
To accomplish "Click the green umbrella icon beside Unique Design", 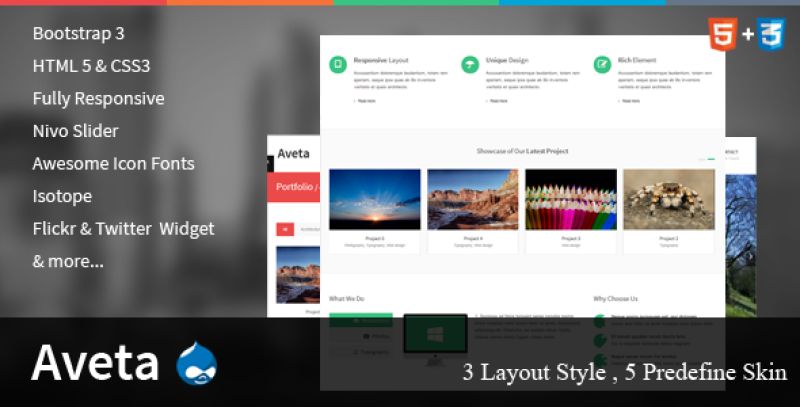I will pos(470,65).
